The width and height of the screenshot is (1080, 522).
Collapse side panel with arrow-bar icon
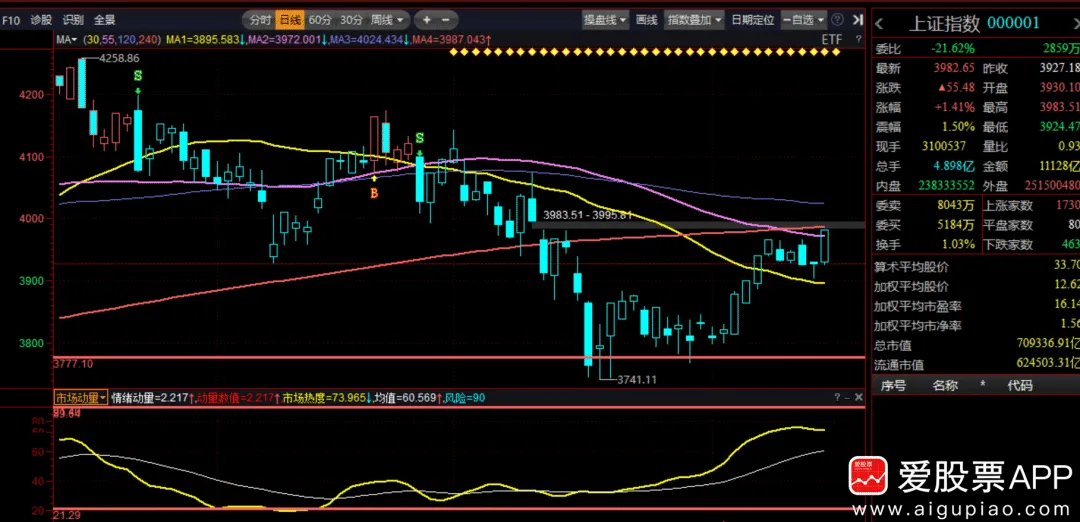(857, 20)
